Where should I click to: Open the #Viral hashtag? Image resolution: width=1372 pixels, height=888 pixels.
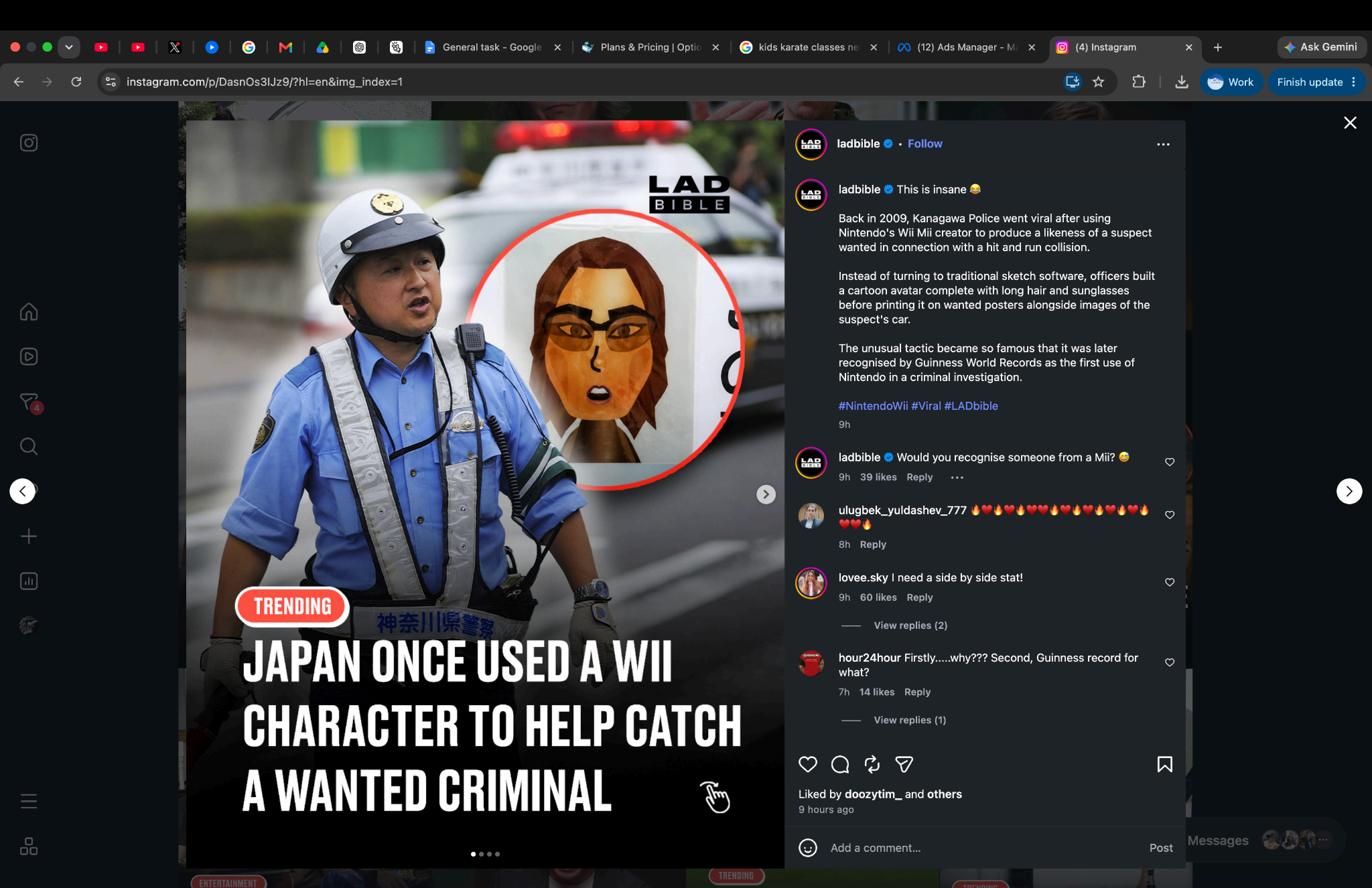coord(926,406)
